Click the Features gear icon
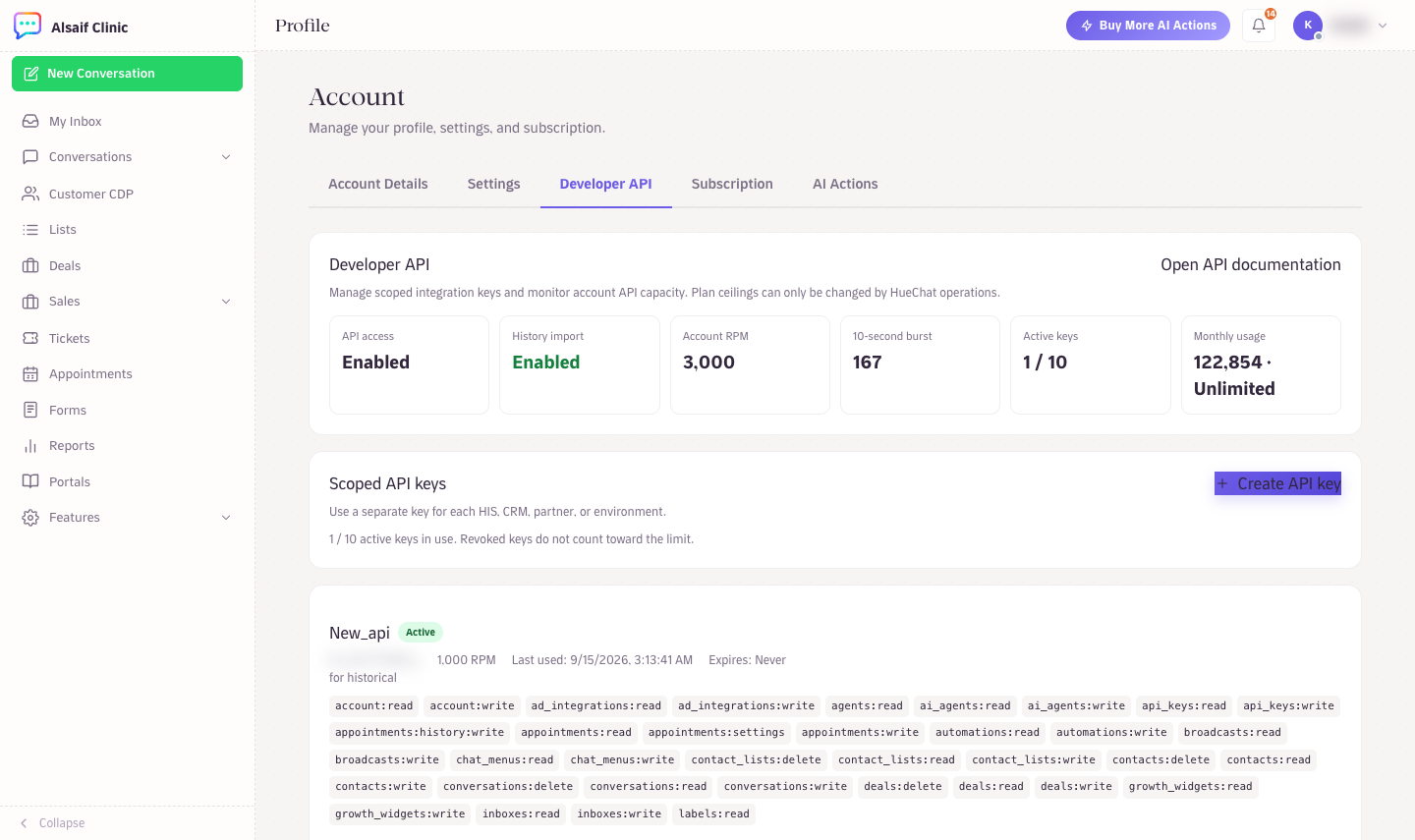 [x=30, y=518]
